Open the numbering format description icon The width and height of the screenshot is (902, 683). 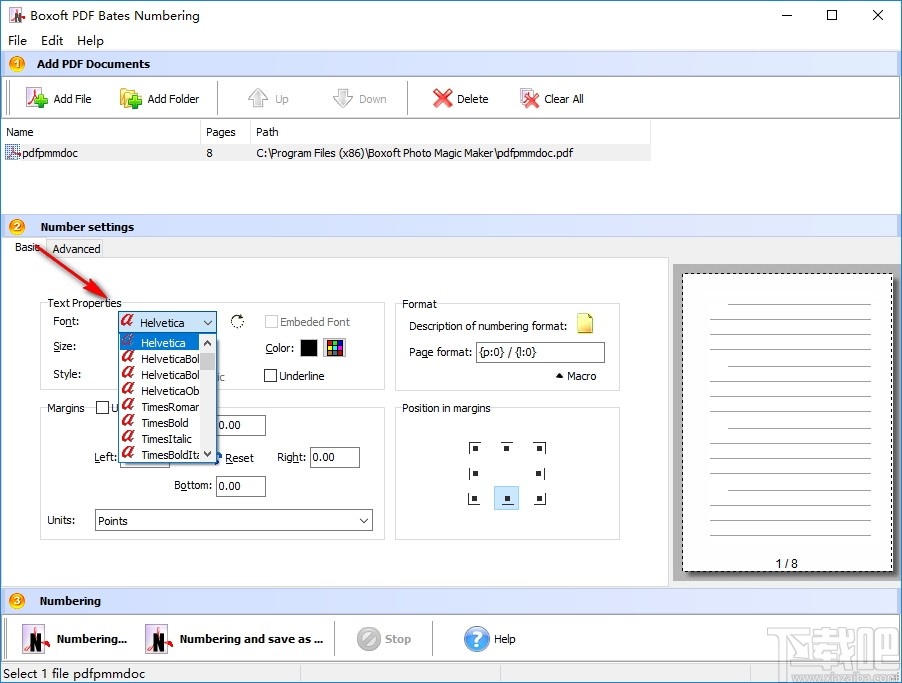coord(585,322)
